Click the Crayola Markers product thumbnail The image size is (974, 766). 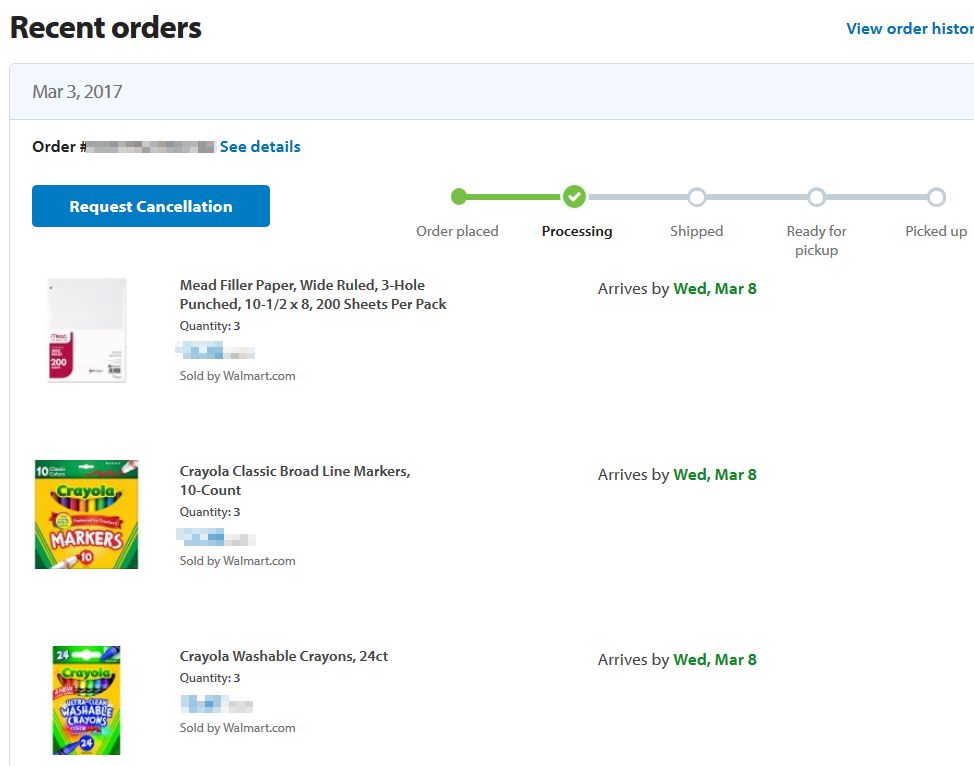(x=86, y=515)
